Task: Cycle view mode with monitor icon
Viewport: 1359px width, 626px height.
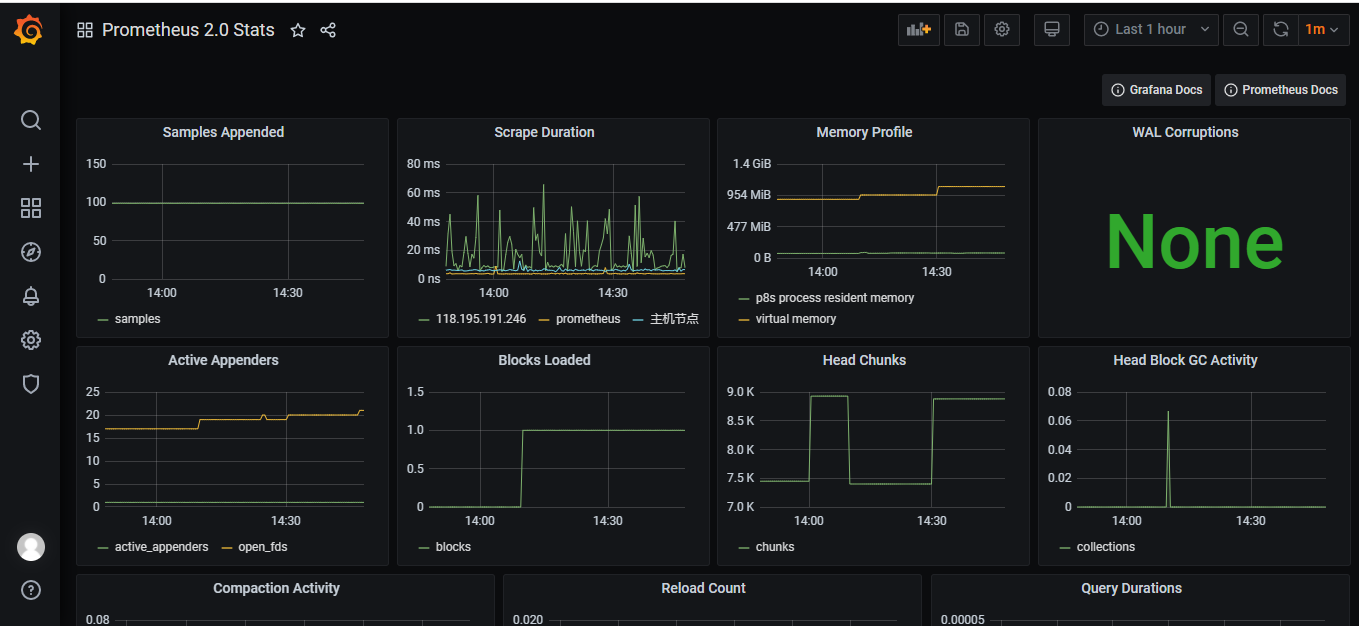Action: (1052, 30)
